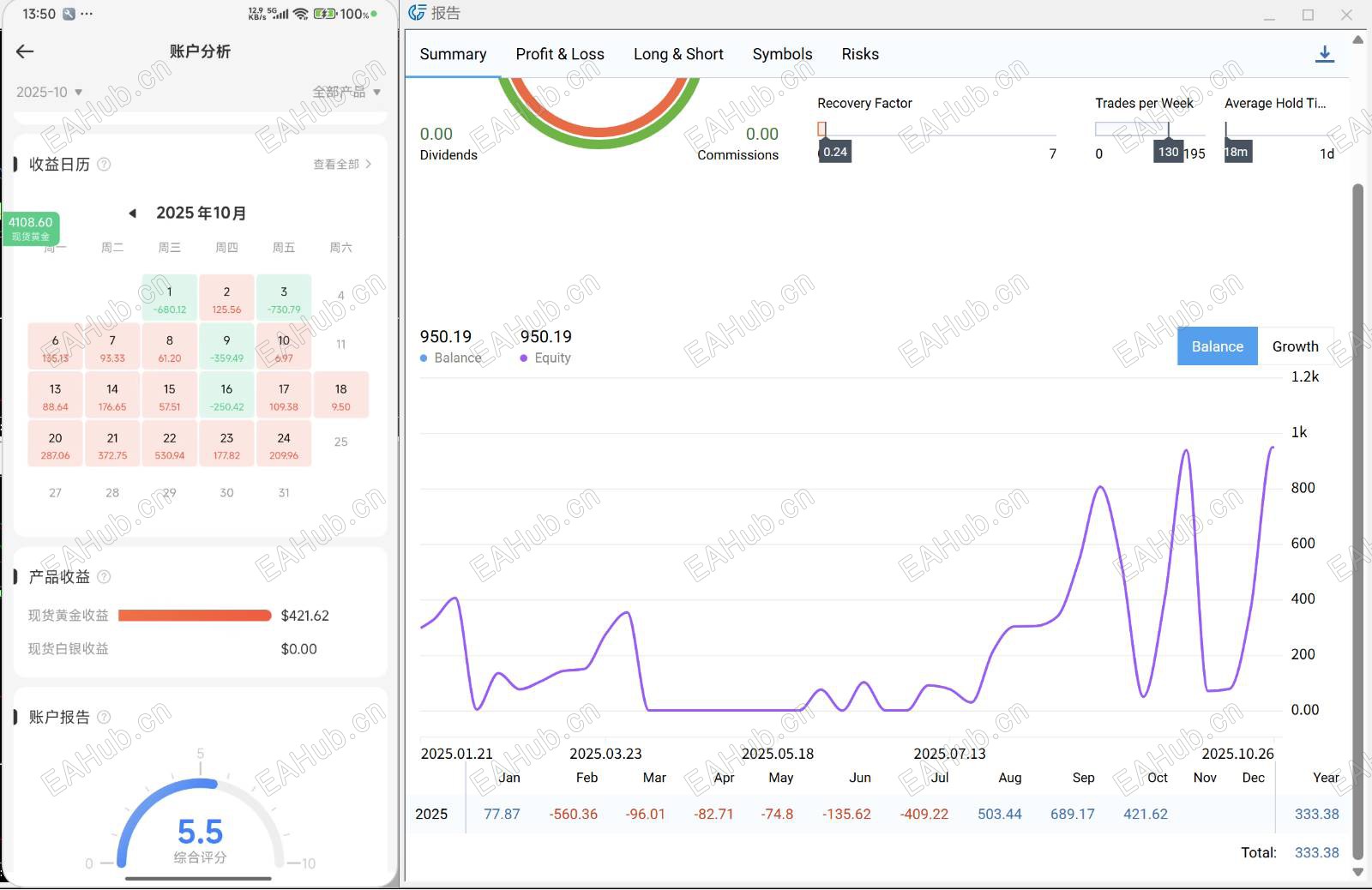Click the 0.00 Commissions value

(762, 134)
